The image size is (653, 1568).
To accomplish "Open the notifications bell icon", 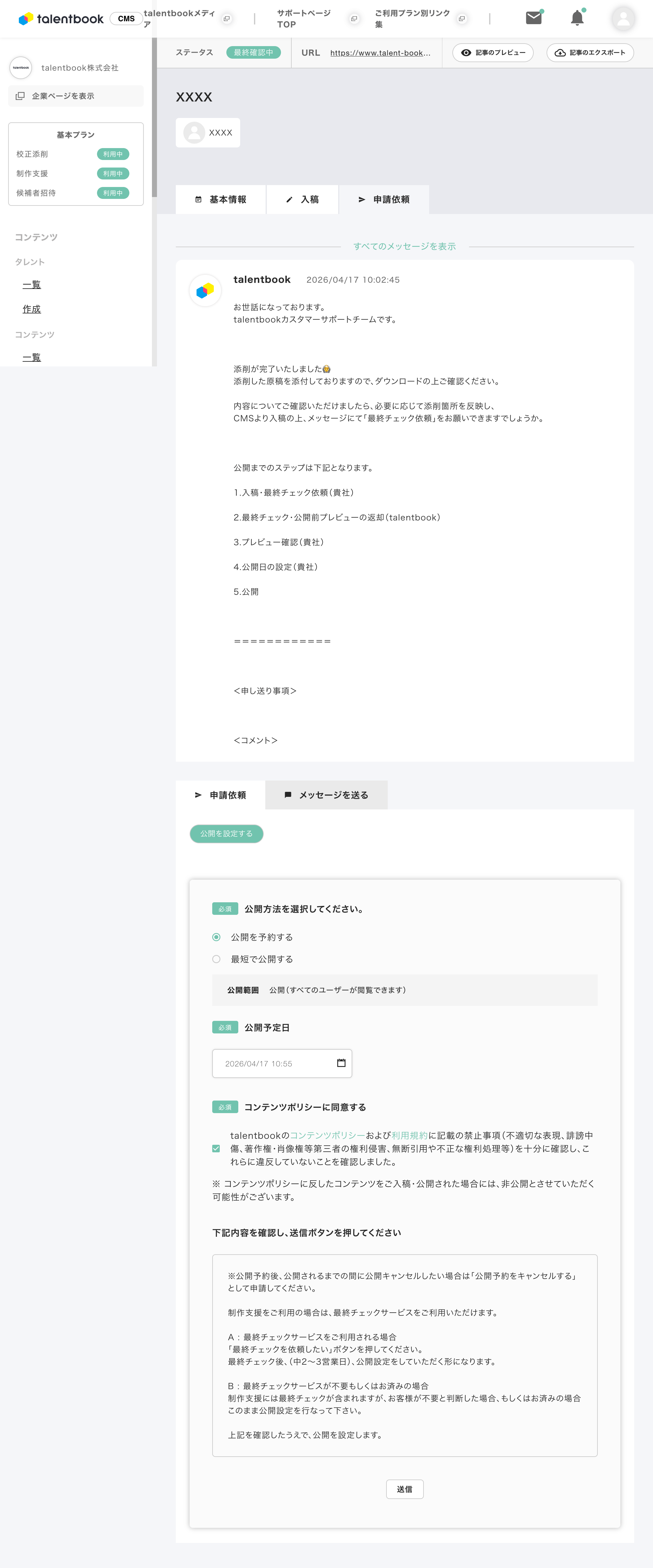I will point(577,18).
